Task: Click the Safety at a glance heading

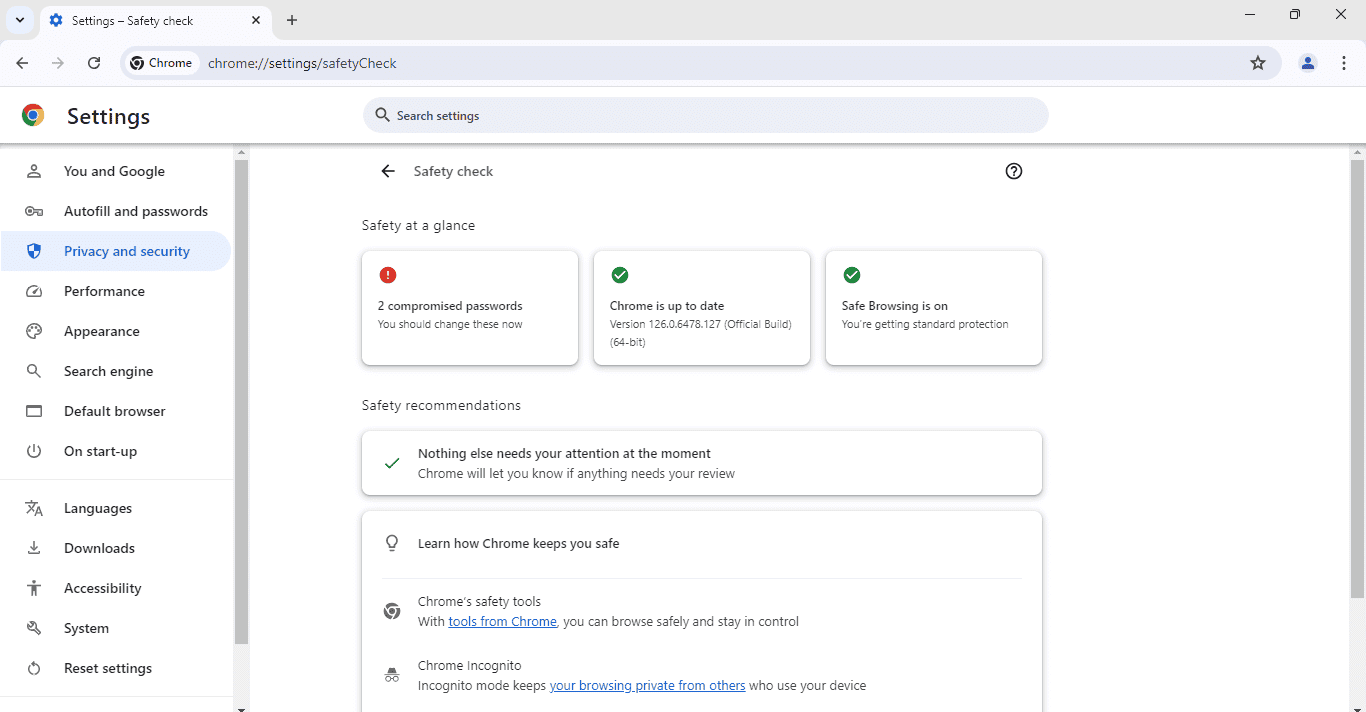Action: pyautogui.click(x=418, y=225)
